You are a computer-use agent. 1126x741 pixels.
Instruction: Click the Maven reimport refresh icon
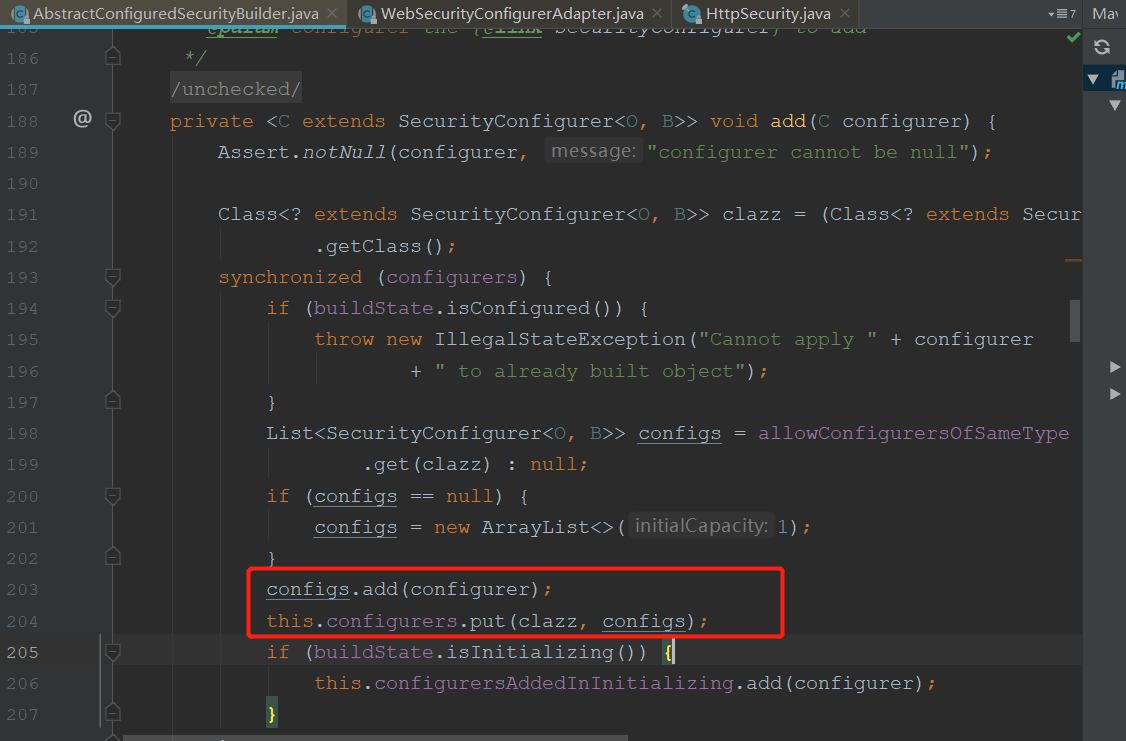[x=1101, y=46]
